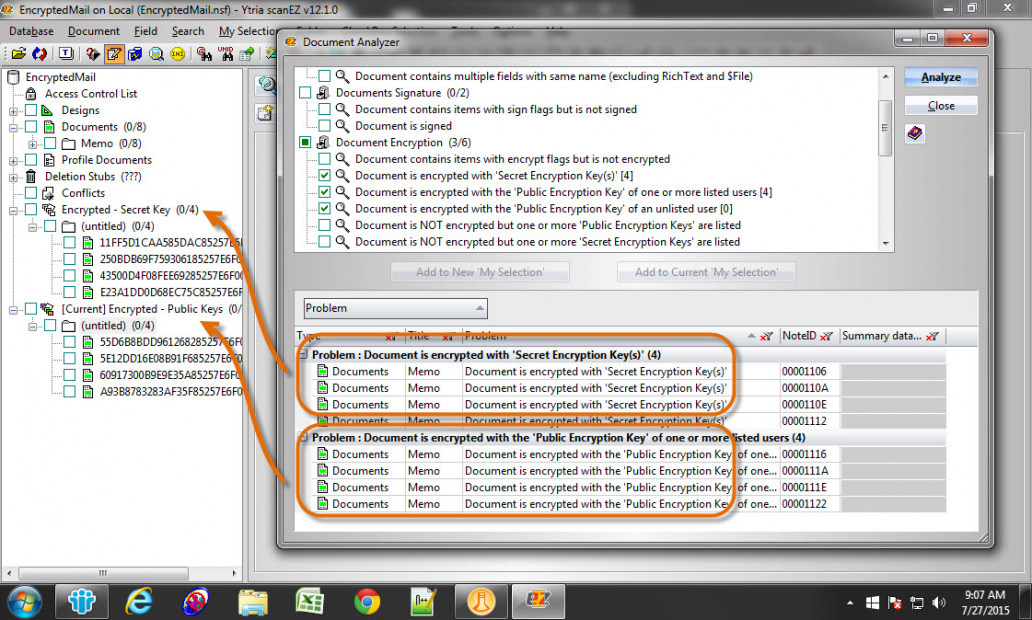Click the green arrow export table icon

(x=247, y=54)
